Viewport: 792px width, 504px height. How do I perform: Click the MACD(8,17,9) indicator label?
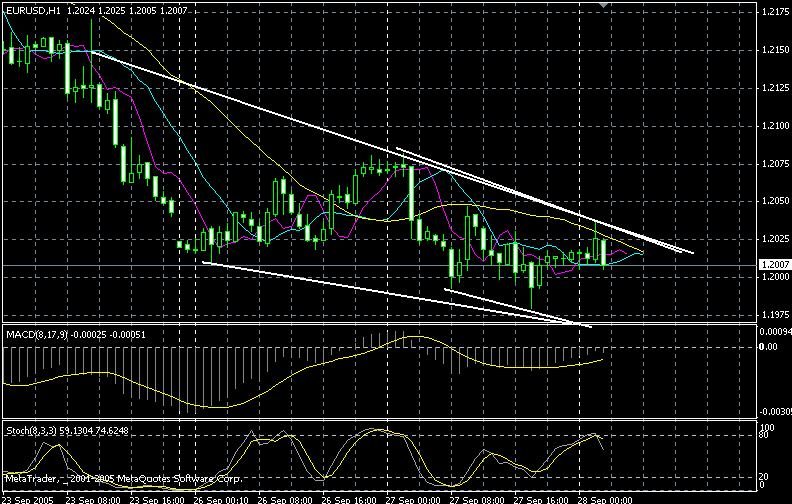[x=37, y=334]
